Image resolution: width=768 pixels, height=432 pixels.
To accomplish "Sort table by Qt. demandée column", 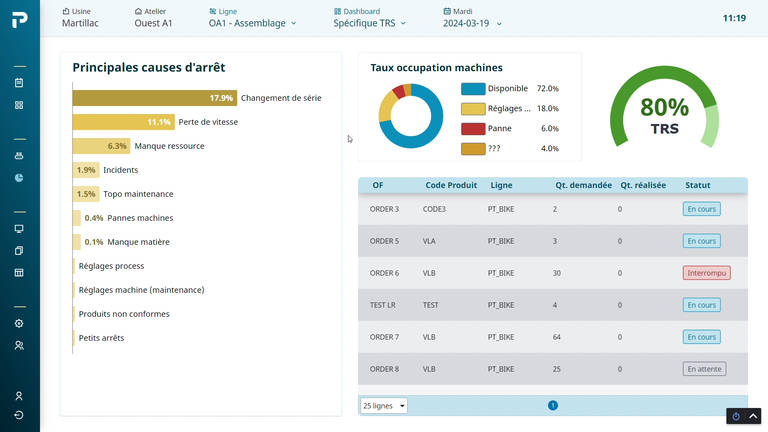I will [583, 185].
